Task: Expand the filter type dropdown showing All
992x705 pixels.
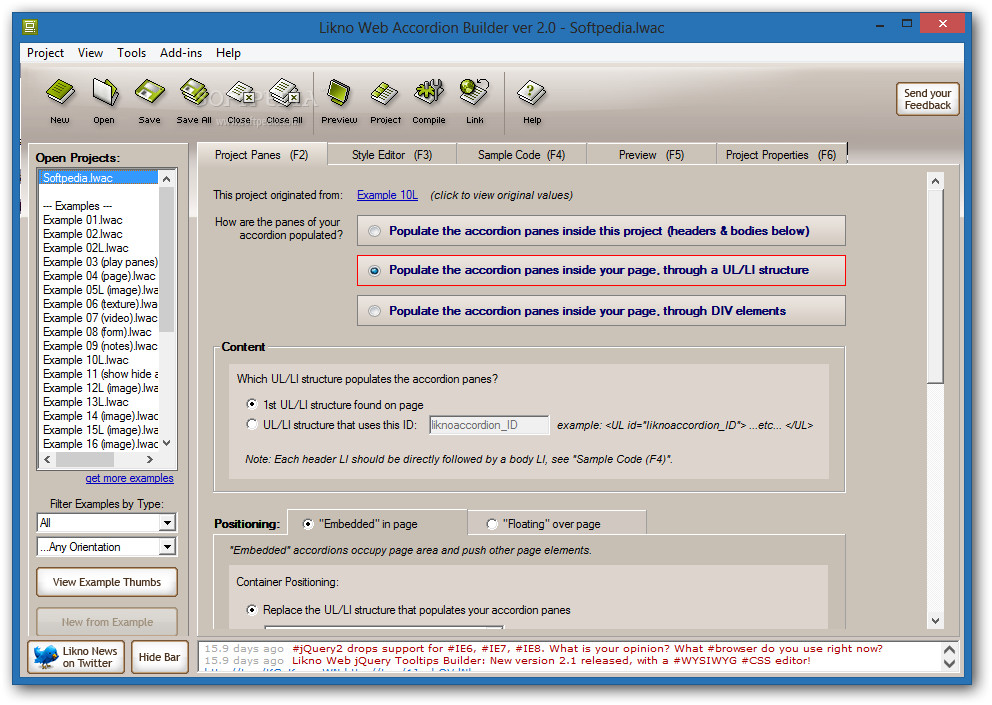Action: pyautogui.click(x=167, y=523)
